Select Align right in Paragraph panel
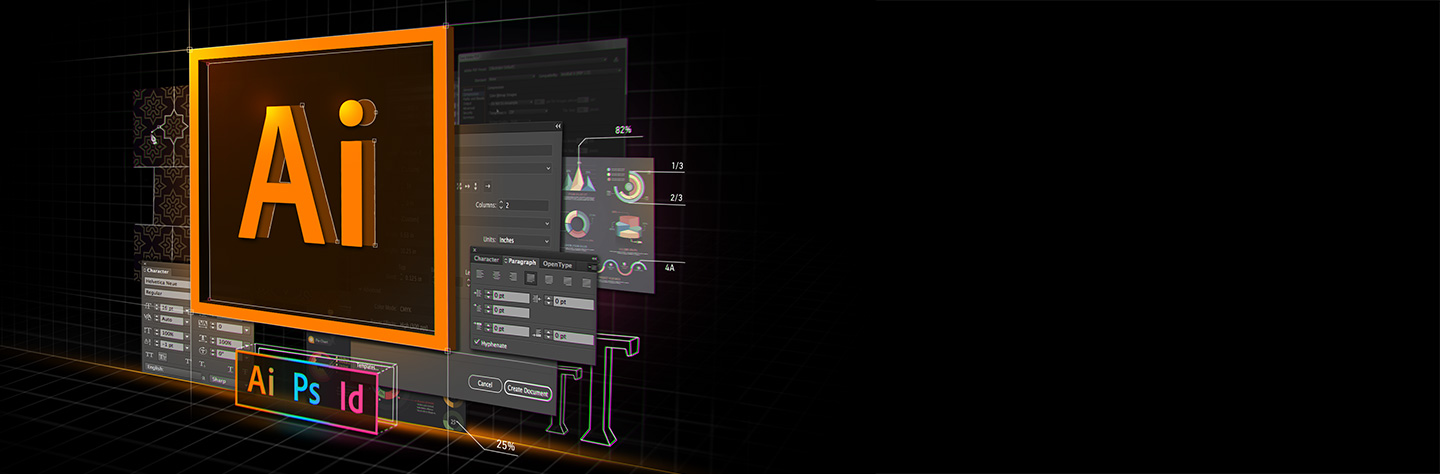The image size is (1440, 474). 513,277
